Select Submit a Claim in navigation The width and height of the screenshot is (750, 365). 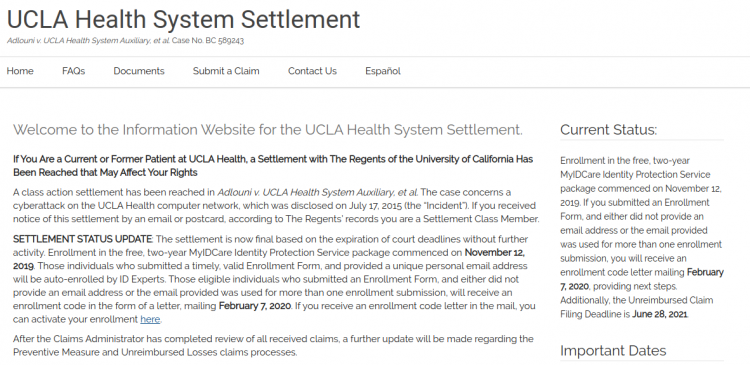(226, 71)
